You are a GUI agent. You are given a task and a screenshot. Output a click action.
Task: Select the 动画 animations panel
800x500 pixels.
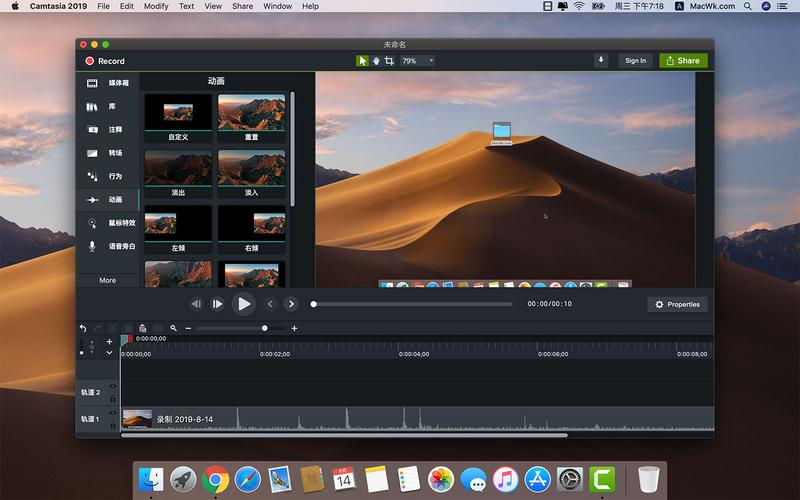click(108, 199)
